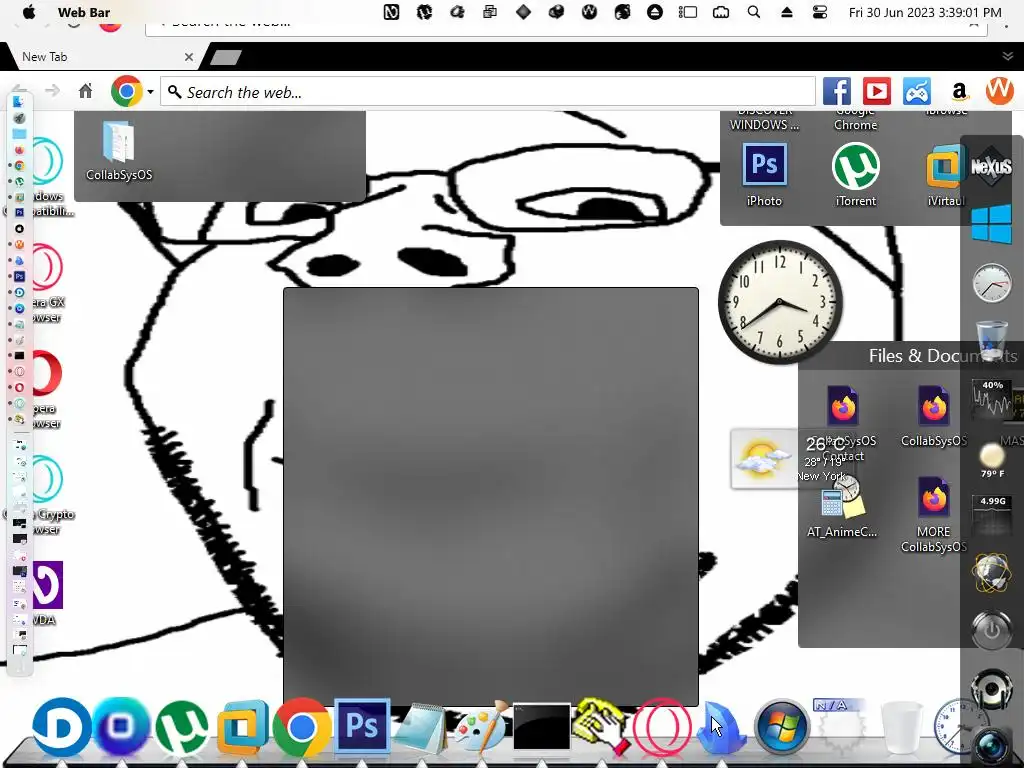The height and width of the screenshot is (768, 1024).
Task: Open the NVDA purple desktop shortcut
Action: [x=47, y=593]
